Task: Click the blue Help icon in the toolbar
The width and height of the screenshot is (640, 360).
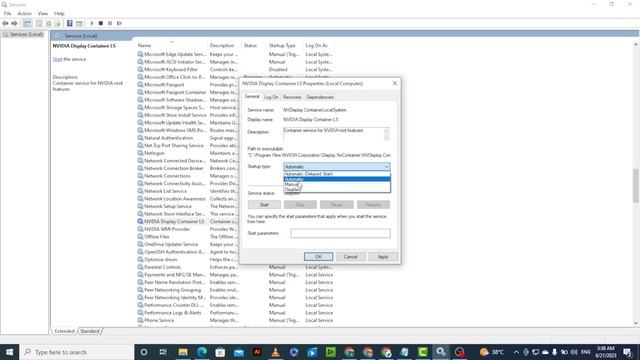Action: (x=70, y=23)
